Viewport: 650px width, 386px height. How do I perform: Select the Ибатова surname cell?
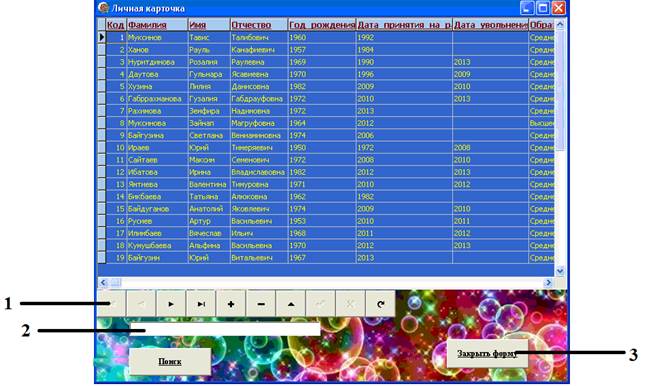tap(157, 172)
